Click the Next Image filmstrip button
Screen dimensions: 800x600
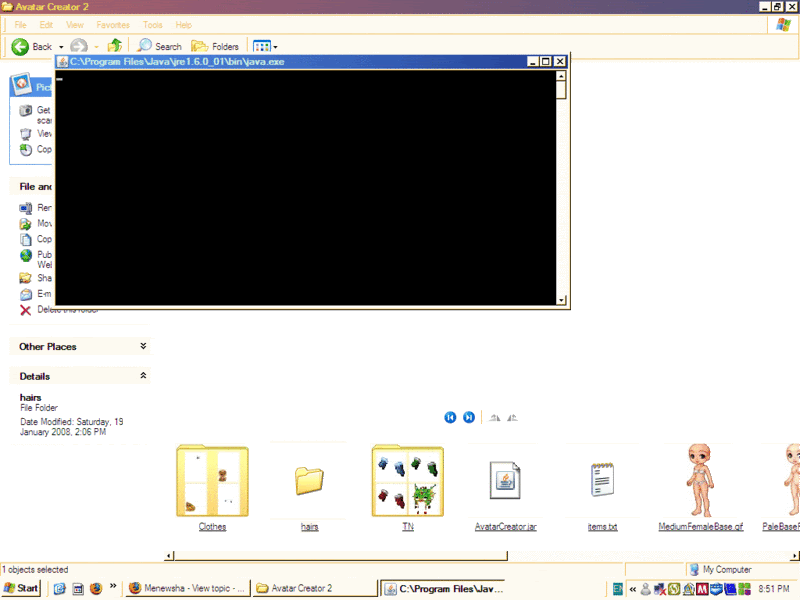point(468,417)
